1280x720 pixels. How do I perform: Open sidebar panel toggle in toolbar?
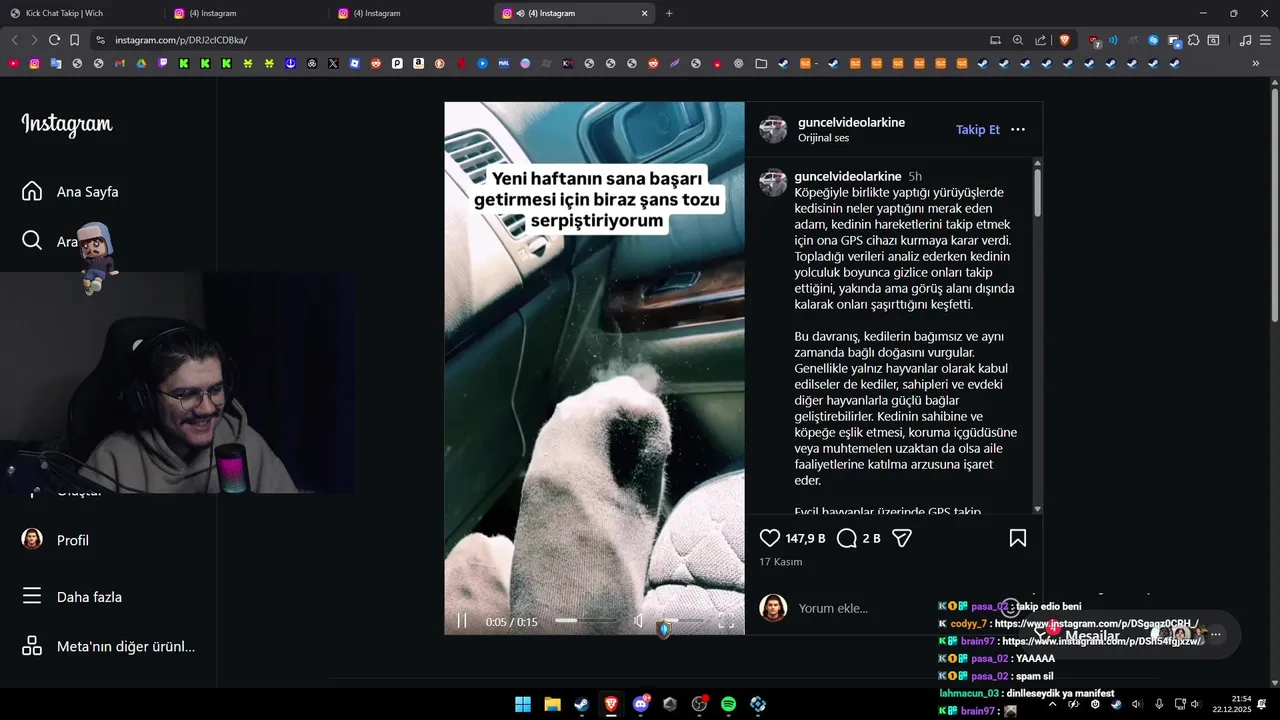(x=1213, y=40)
